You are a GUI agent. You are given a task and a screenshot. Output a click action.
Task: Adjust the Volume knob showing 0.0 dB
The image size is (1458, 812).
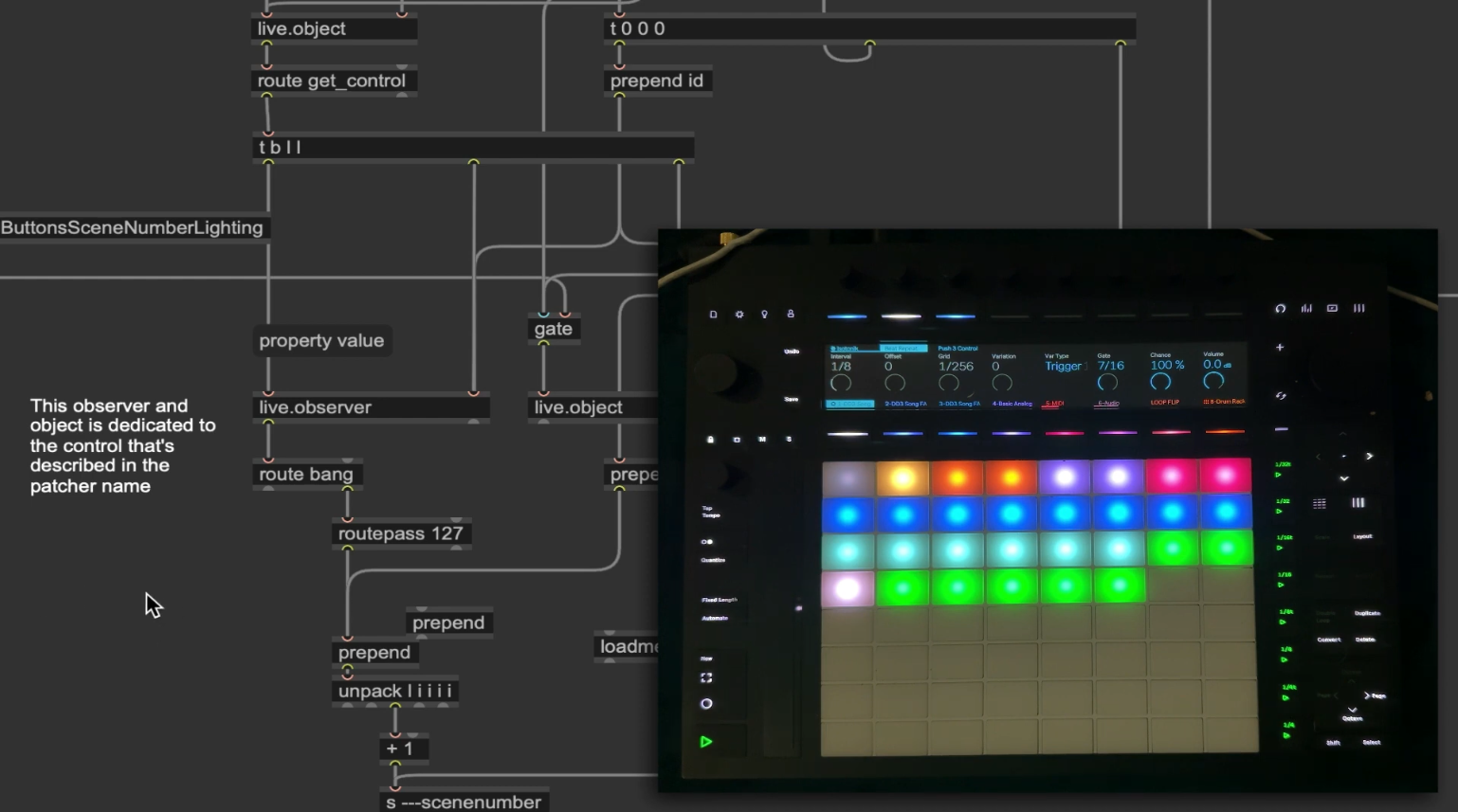click(1215, 380)
